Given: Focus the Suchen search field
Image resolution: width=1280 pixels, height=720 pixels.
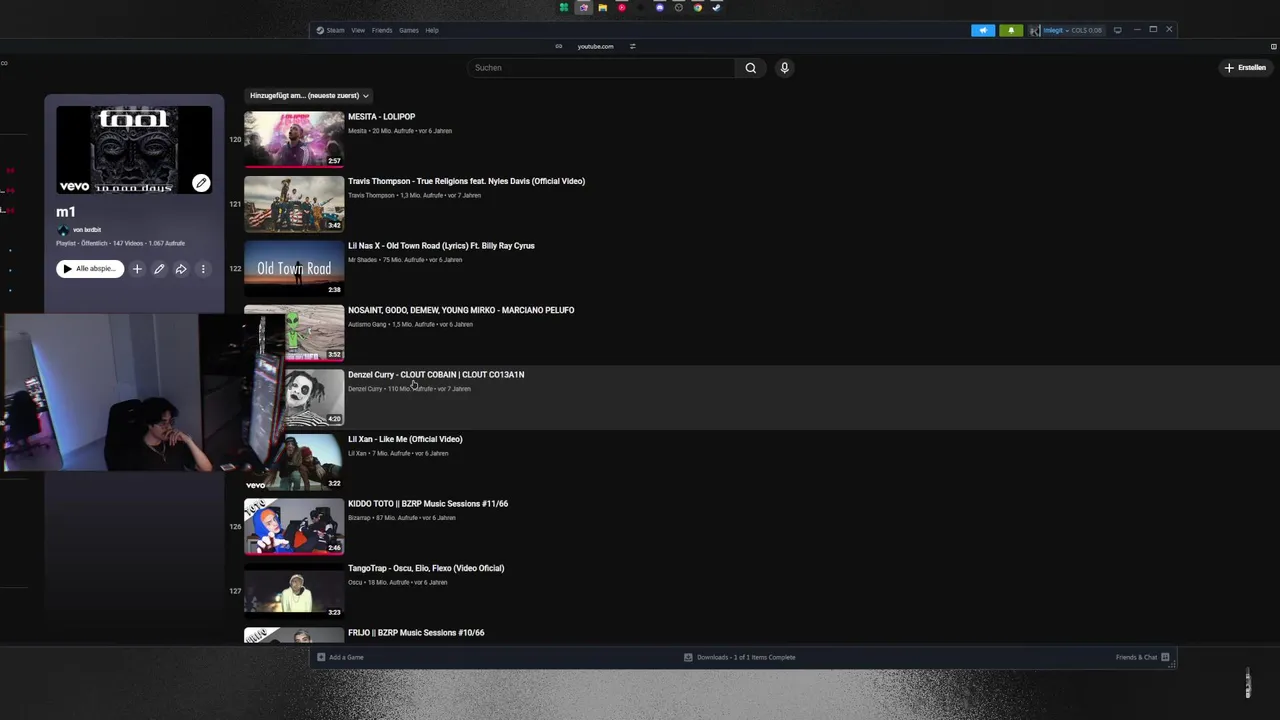Looking at the screenshot, I should (x=601, y=68).
